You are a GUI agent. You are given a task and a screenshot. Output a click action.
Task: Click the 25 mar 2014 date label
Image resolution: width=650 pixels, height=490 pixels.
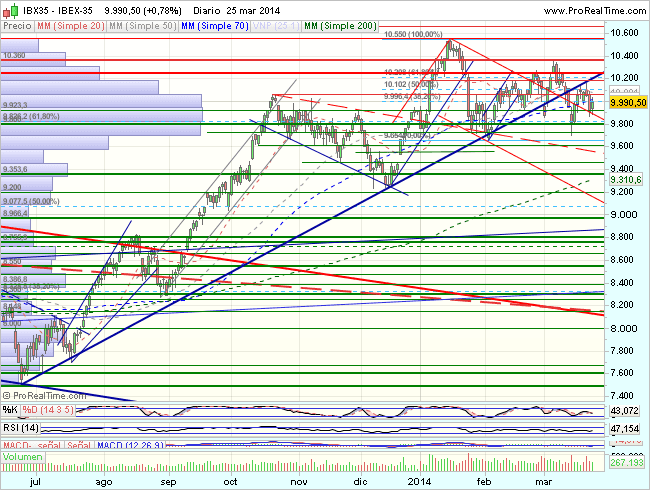pos(254,11)
